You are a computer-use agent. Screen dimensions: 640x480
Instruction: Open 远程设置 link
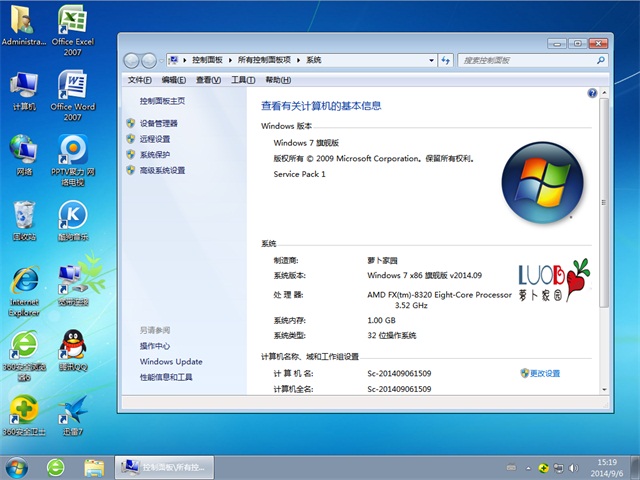click(x=155, y=139)
